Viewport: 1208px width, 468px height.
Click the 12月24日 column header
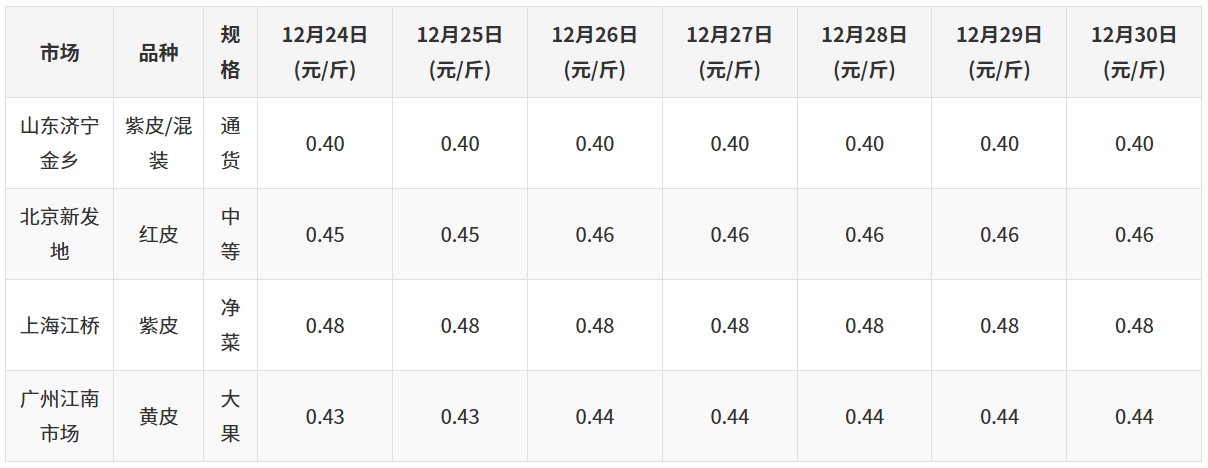click(325, 53)
